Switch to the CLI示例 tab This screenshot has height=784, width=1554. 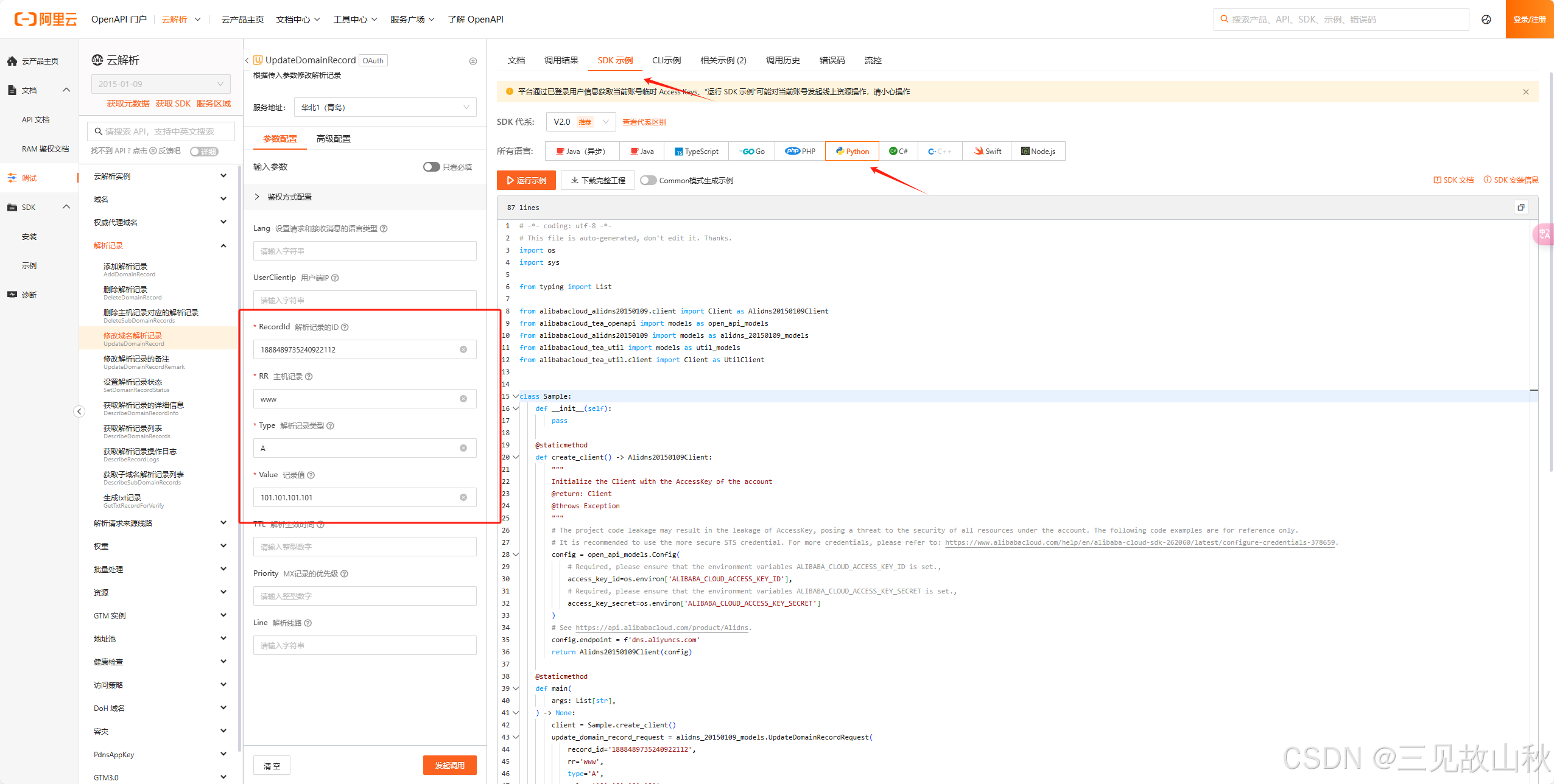tap(666, 60)
